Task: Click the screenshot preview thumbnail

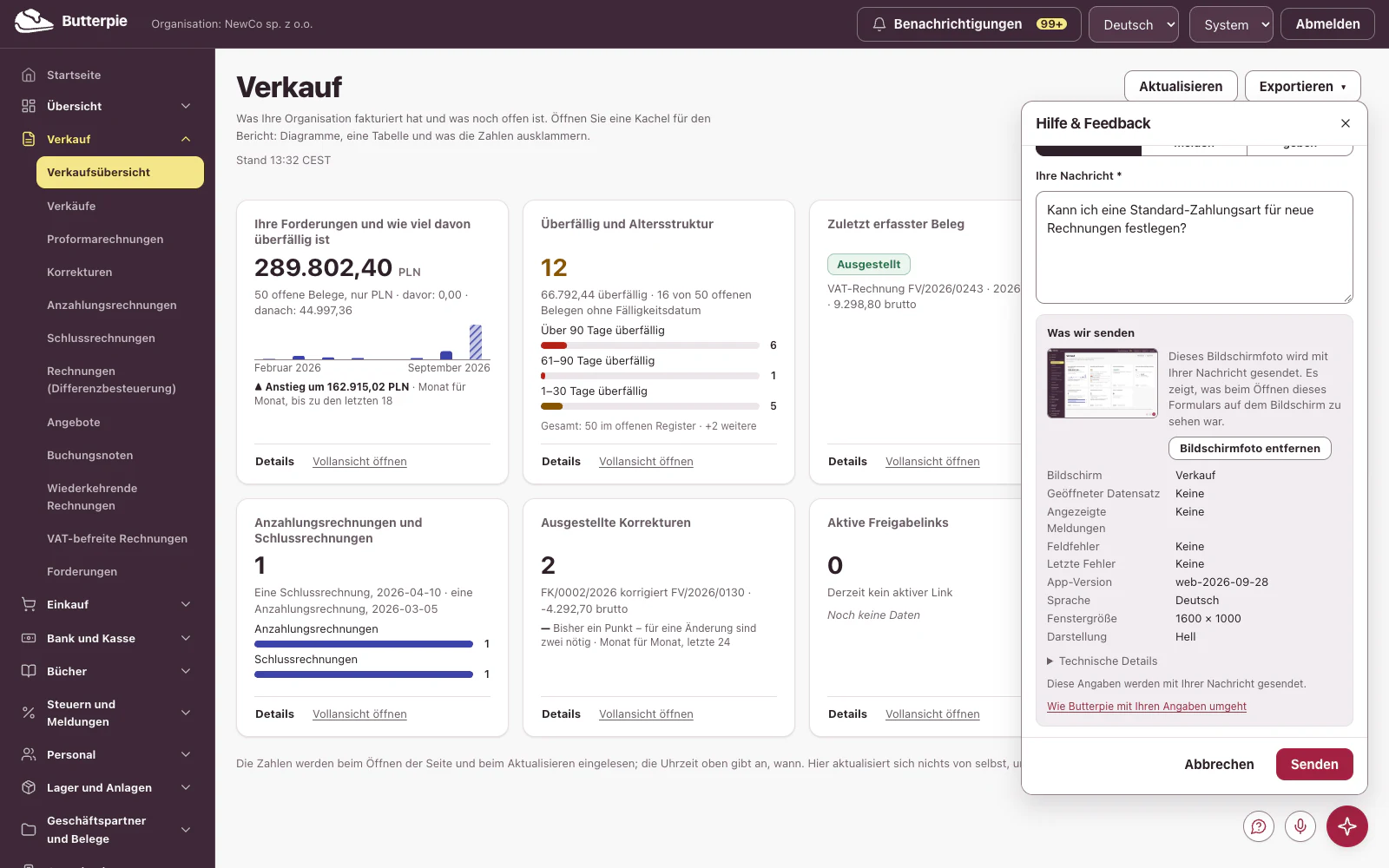Action: (x=1103, y=384)
